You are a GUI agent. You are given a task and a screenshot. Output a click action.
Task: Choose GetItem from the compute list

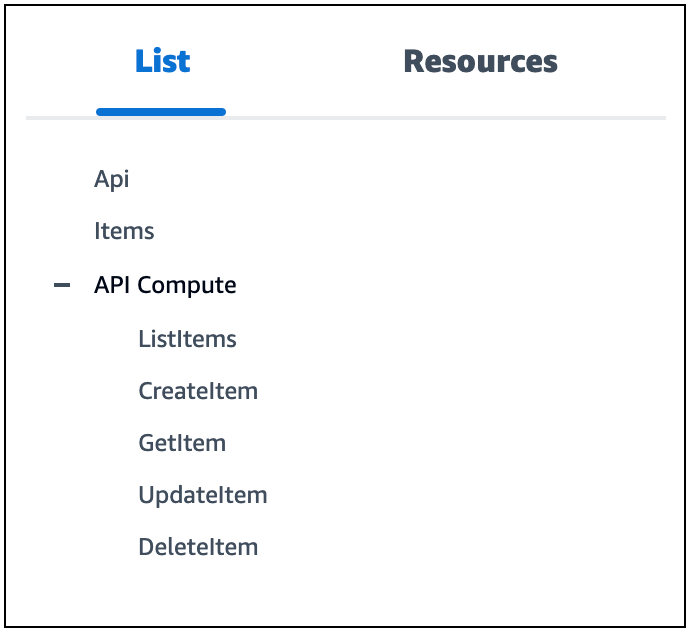(182, 443)
